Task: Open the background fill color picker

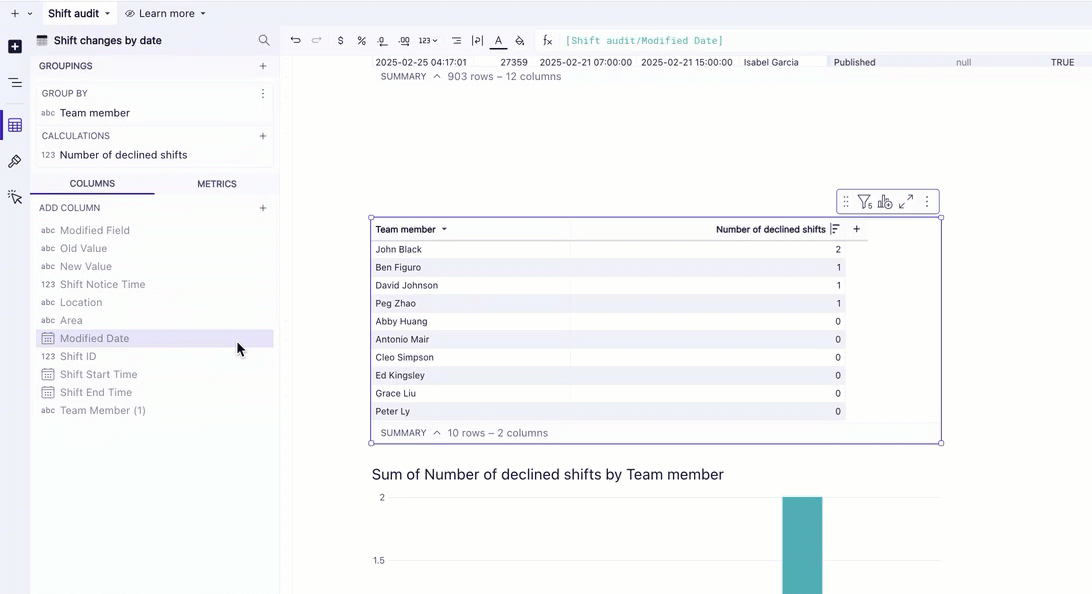Action: 520,40
